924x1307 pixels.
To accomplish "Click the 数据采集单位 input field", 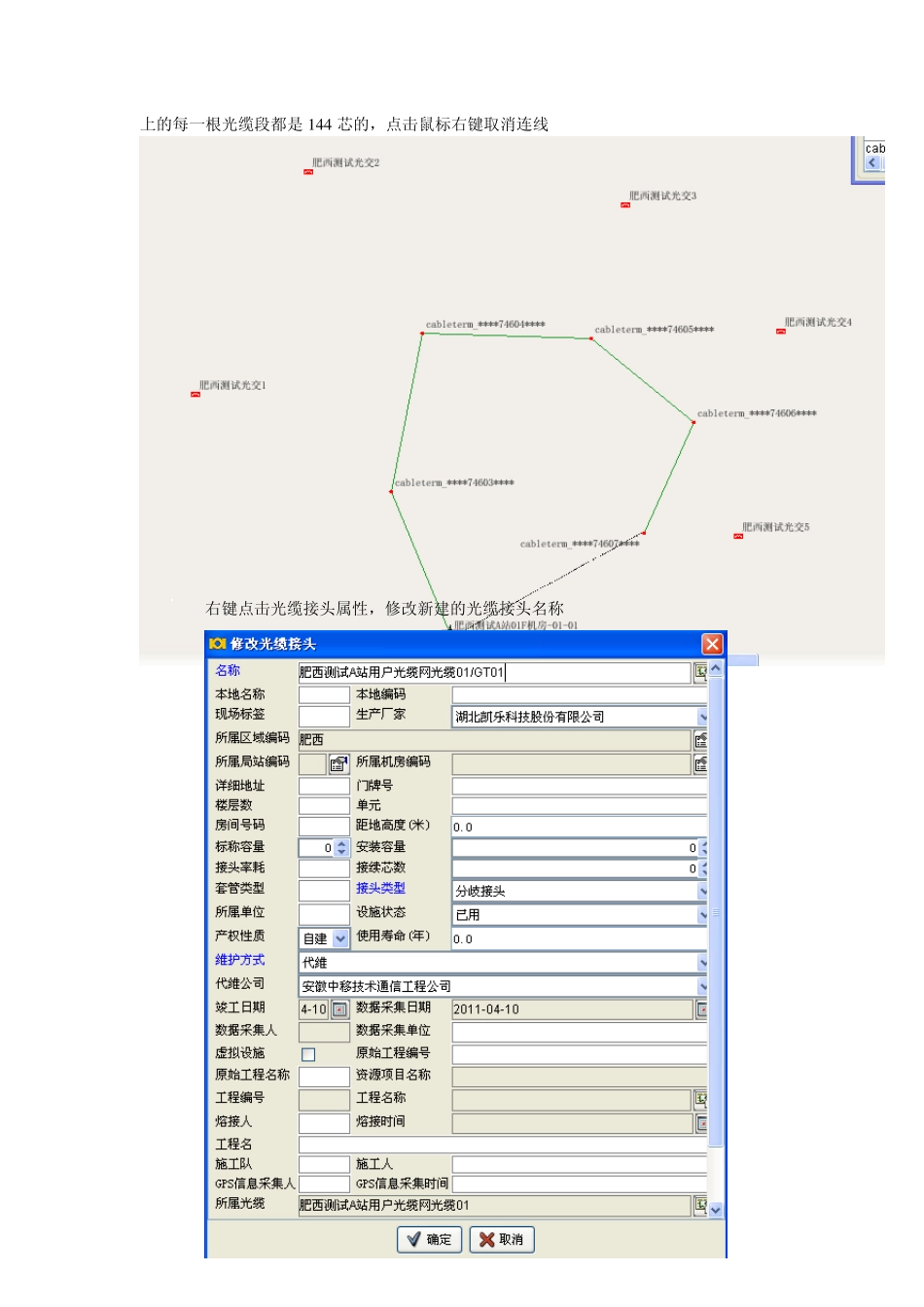I will tap(580, 1032).
